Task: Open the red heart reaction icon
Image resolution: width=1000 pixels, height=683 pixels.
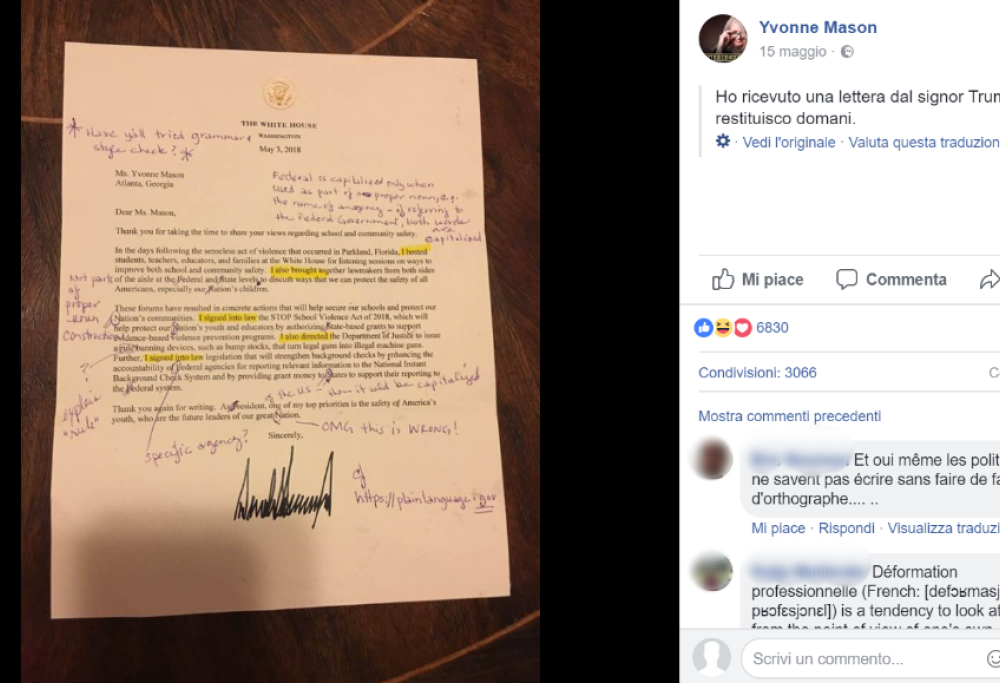Action: [x=742, y=328]
